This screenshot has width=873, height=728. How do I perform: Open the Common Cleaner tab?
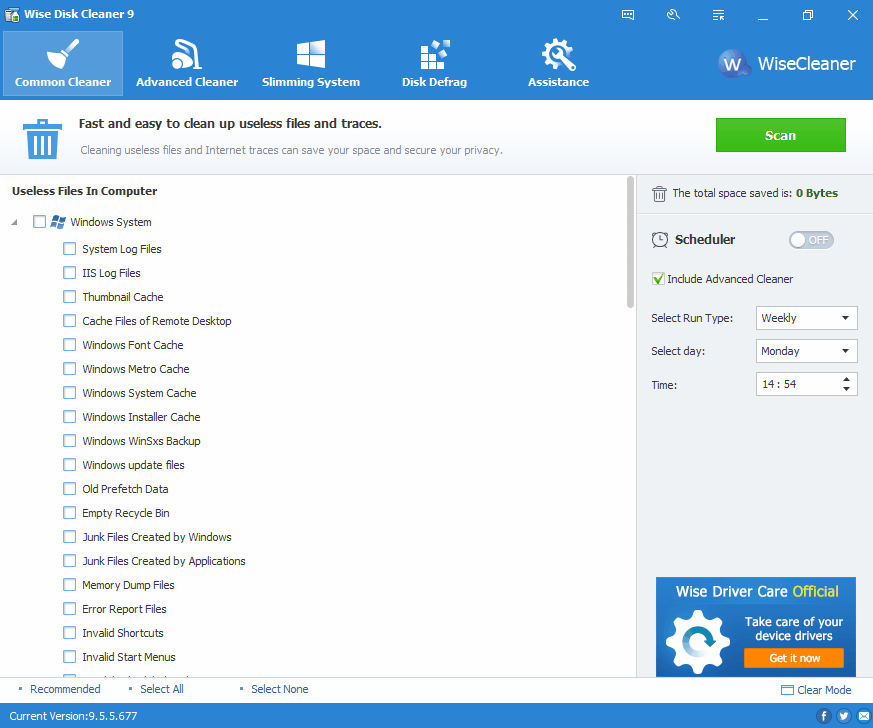(x=63, y=63)
